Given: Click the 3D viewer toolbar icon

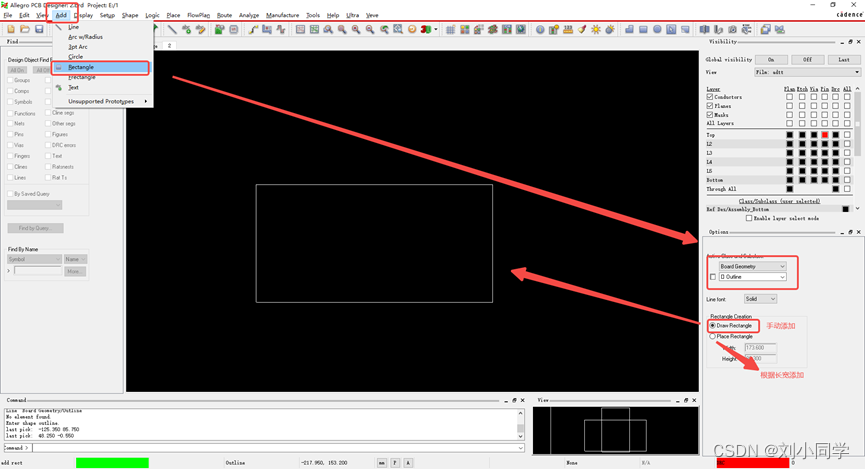Looking at the screenshot, I should pyautogui.click(x=425, y=29).
